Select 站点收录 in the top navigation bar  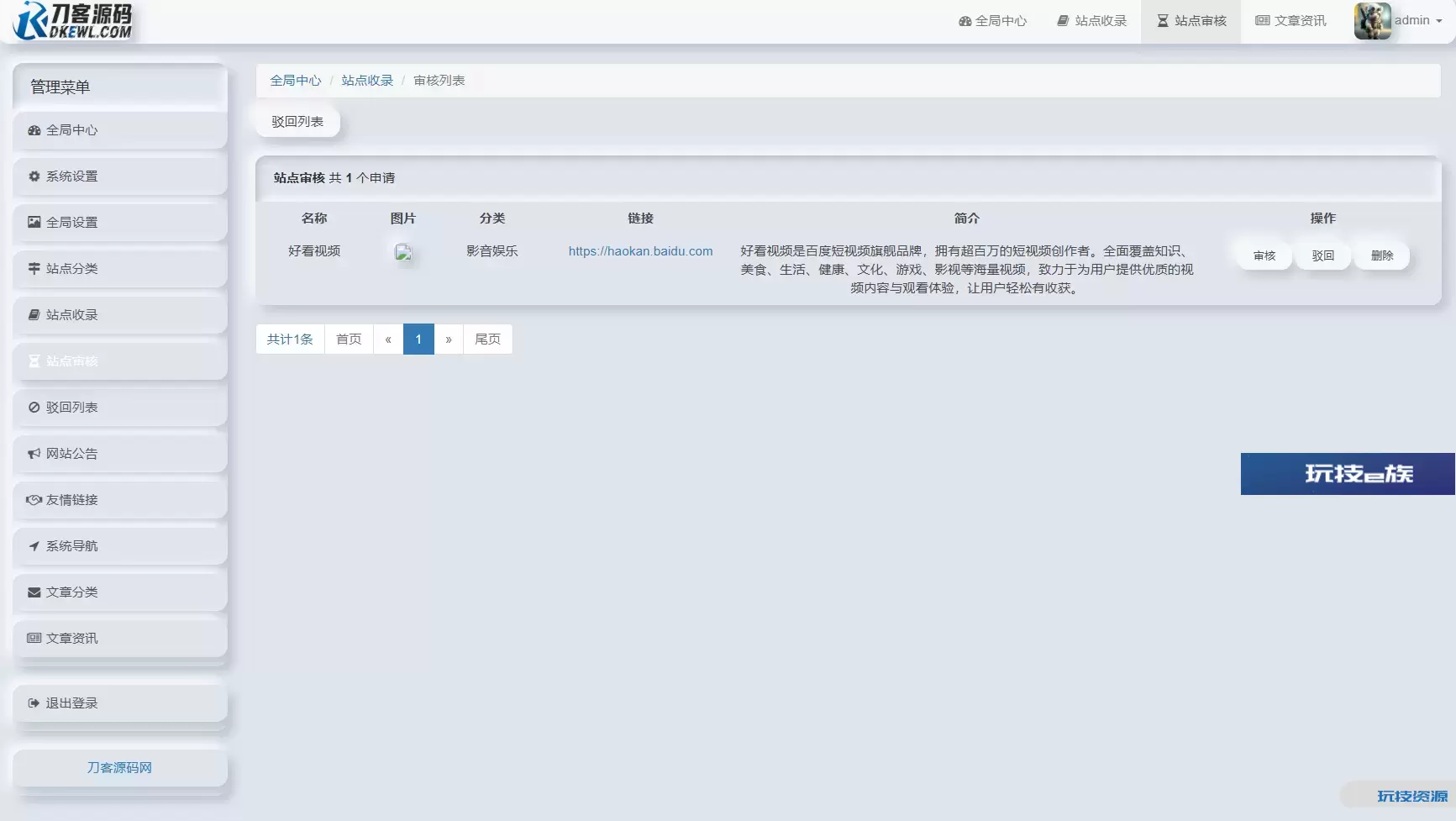coord(1091,21)
